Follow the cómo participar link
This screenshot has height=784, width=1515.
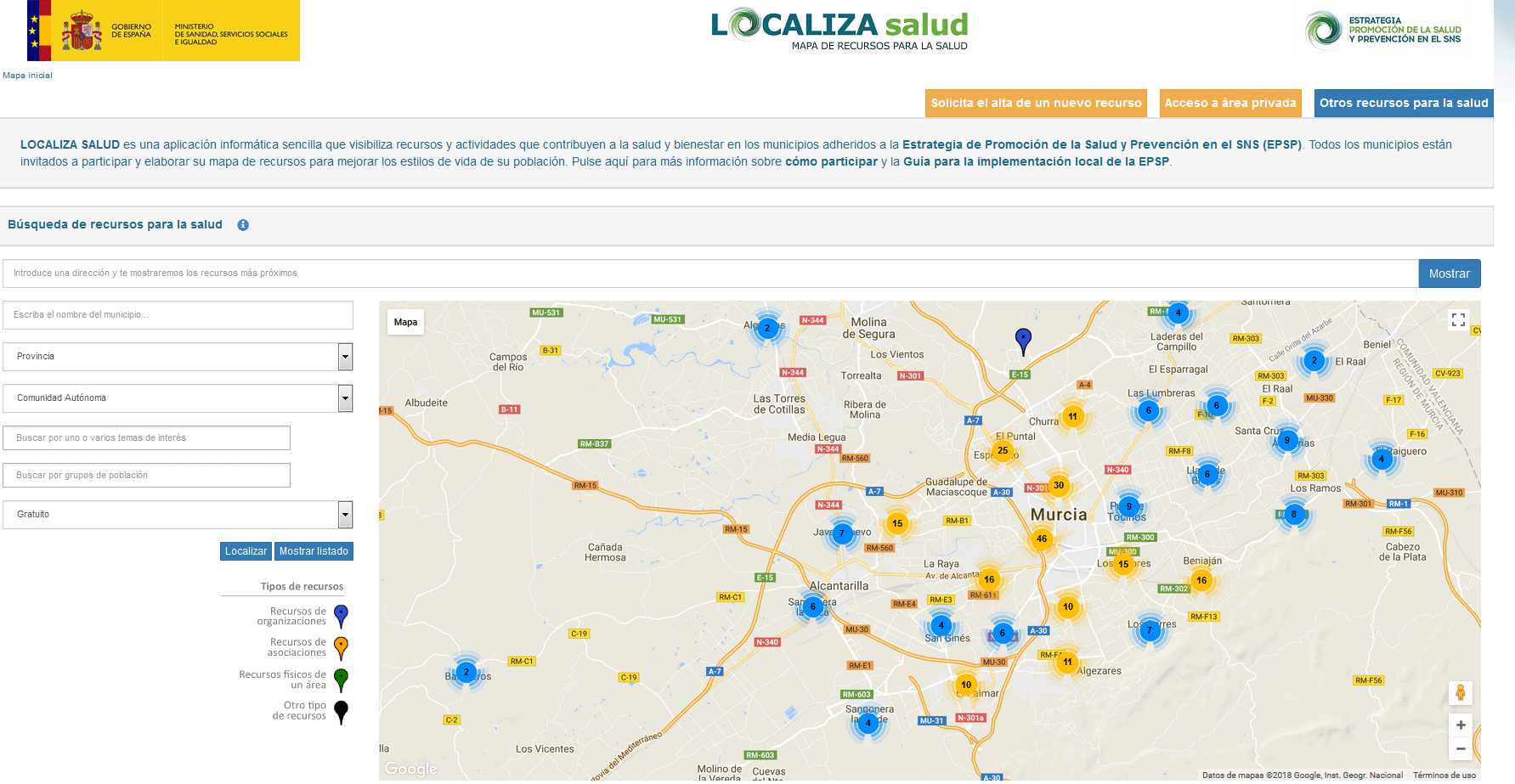(831, 161)
